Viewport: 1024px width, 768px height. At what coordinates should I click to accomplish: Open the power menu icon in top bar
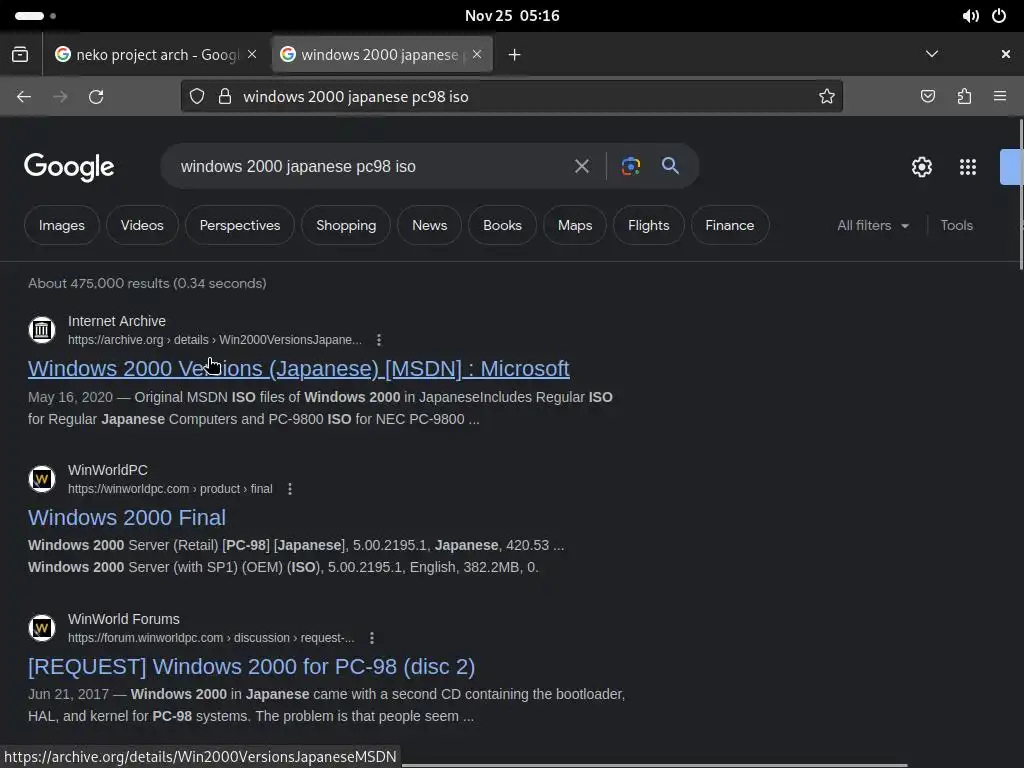coord(999,16)
